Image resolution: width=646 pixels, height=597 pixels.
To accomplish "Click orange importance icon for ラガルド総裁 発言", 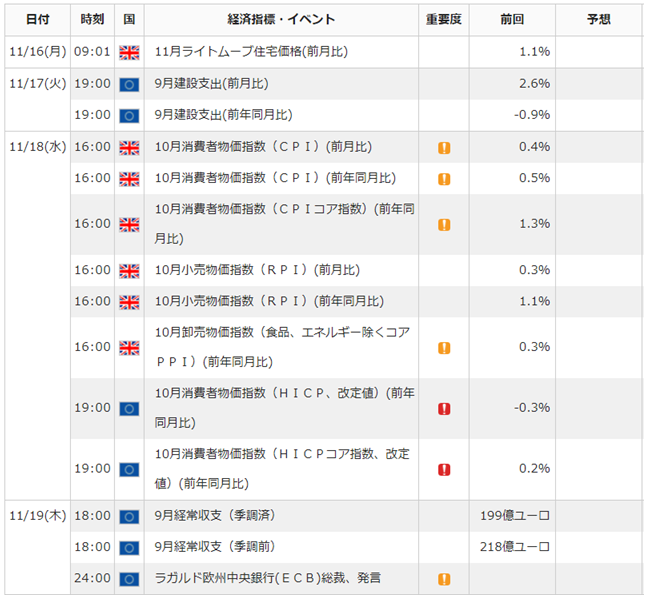I will coord(444,579).
